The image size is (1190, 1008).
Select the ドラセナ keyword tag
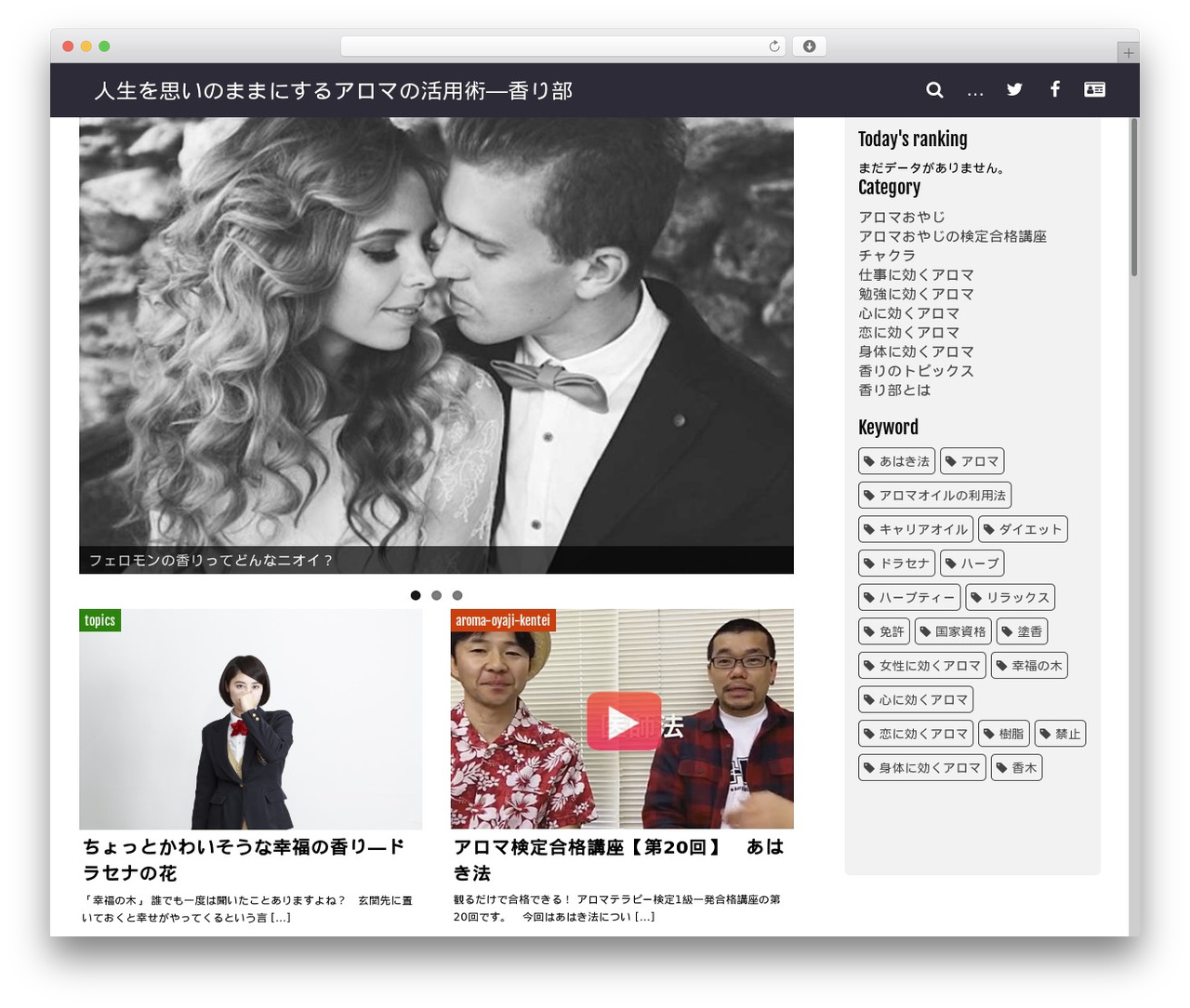click(x=896, y=563)
